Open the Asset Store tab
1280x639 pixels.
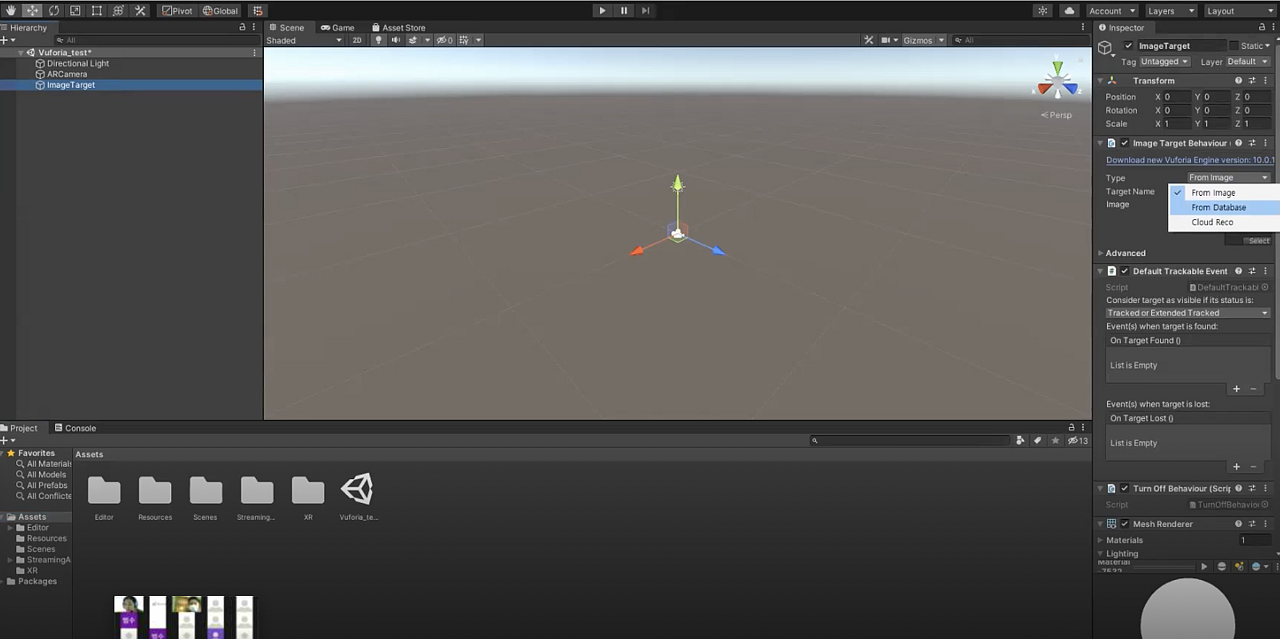point(398,28)
